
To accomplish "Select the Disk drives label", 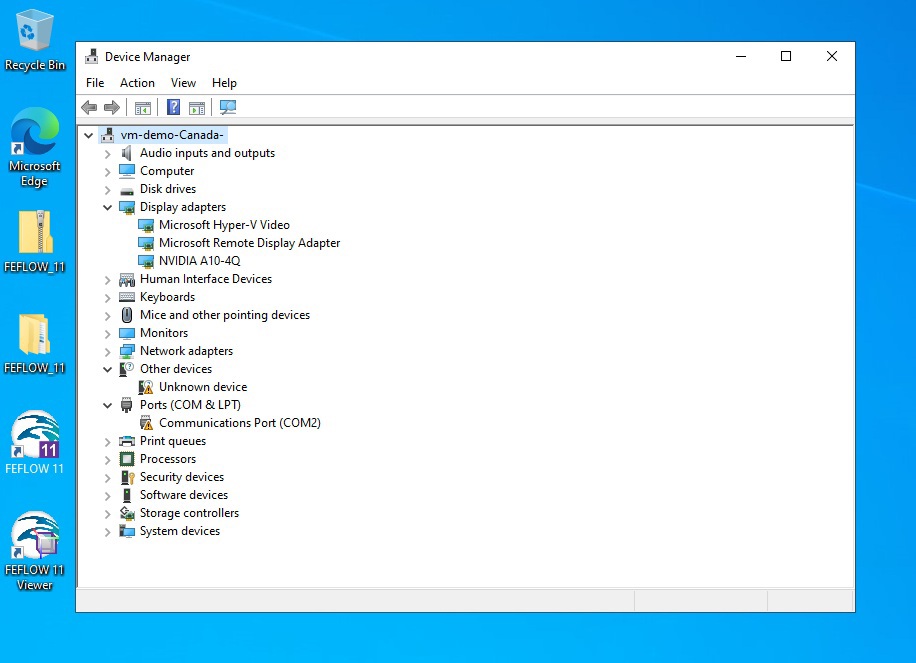I will pyautogui.click(x=168, y=189).
